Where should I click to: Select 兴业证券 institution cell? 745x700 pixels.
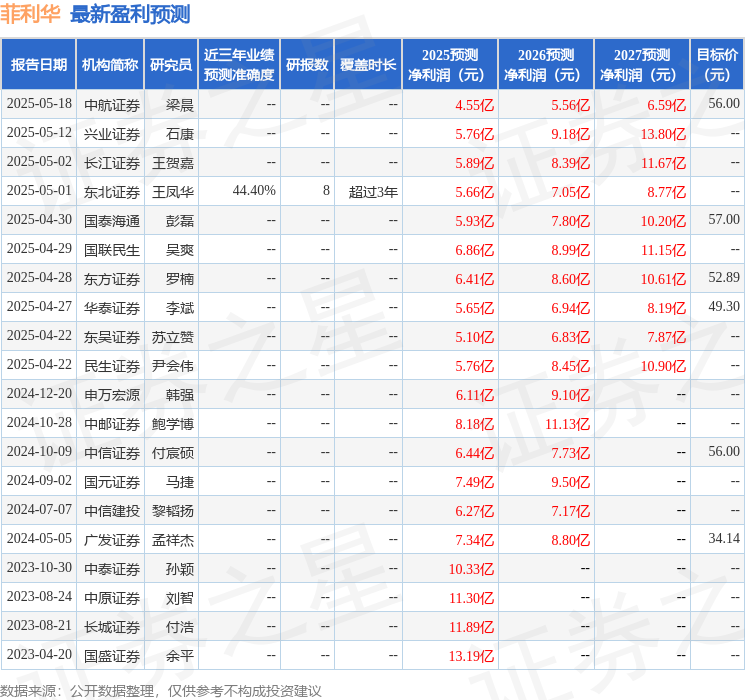coord(112,134)
